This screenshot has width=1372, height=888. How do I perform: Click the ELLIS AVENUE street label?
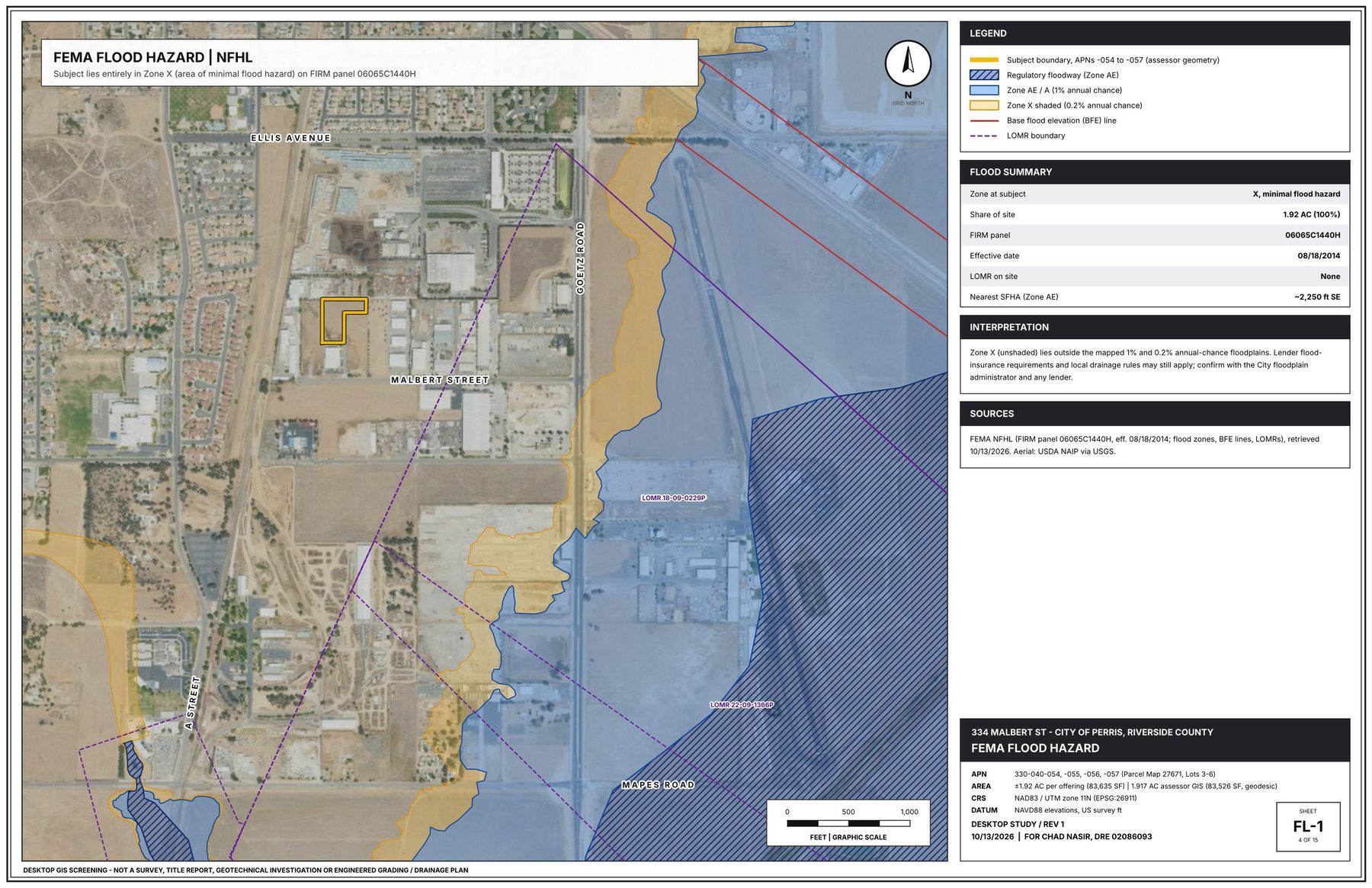pos(291,138)
